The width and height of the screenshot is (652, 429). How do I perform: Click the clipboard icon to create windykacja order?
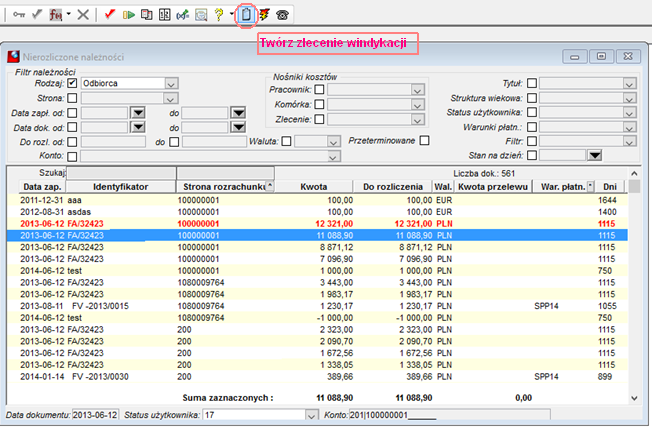(246, 15)
